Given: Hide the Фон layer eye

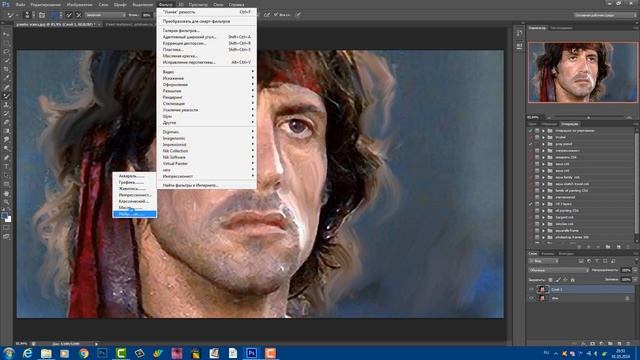Looking at the screenshot, I should [531, 298].
